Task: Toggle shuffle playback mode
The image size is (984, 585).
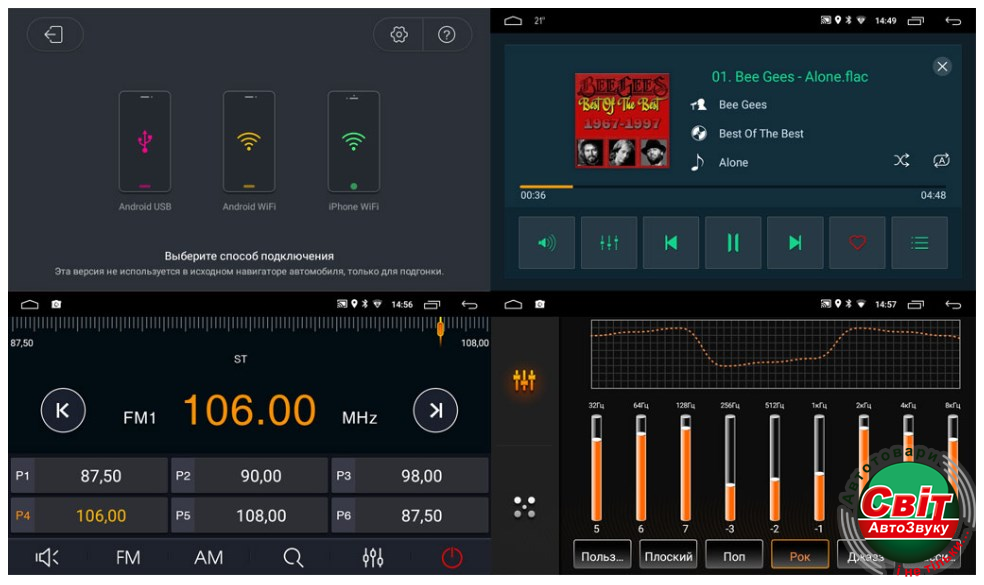Action: [x=901, y=161]
